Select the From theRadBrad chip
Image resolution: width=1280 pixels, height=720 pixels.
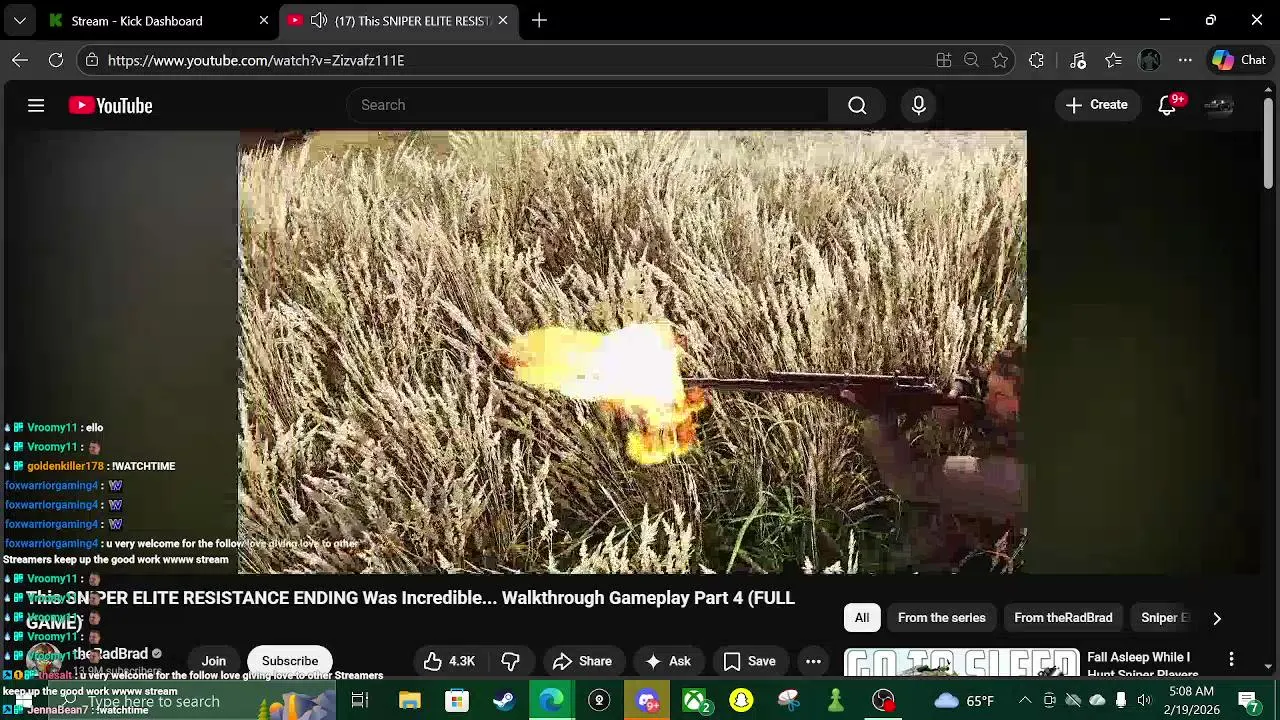click(x=1063, y=618)
